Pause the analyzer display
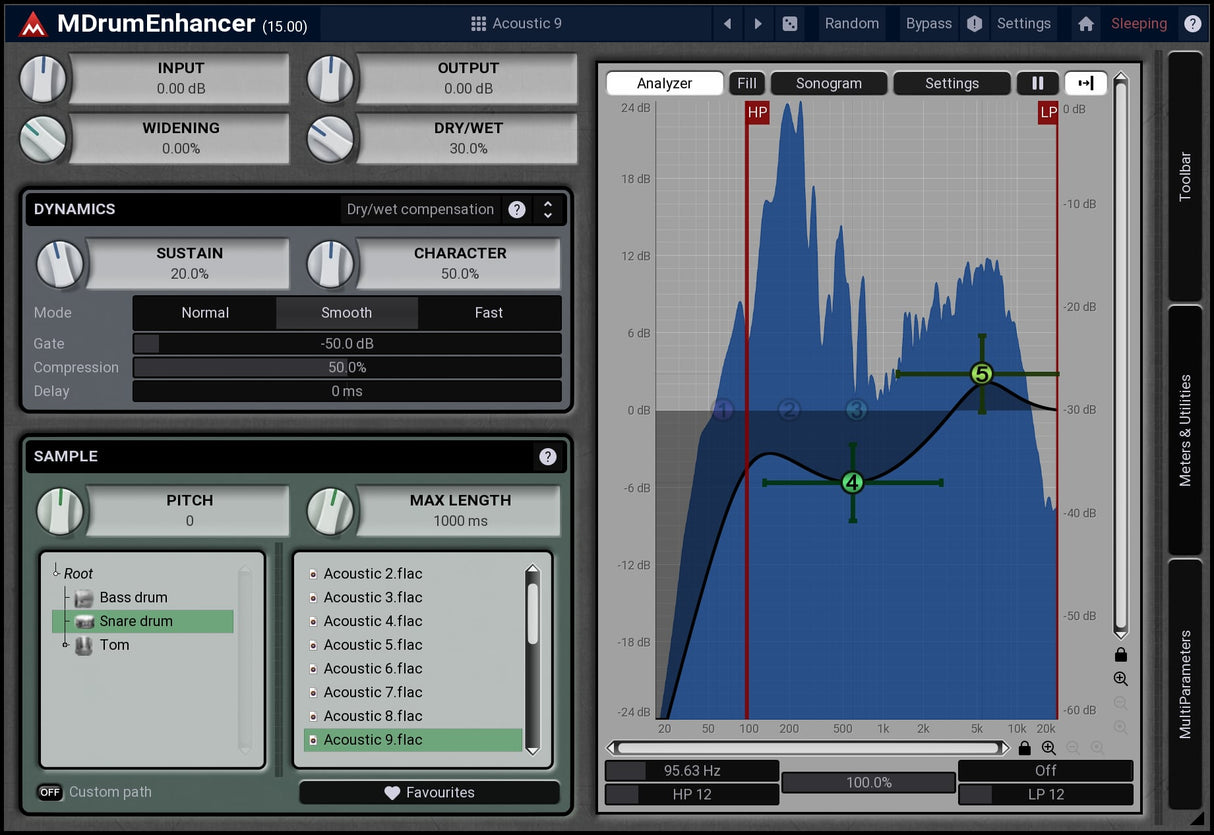Viewport: 1214px width, 835px height. click(x=1038, y=83)
